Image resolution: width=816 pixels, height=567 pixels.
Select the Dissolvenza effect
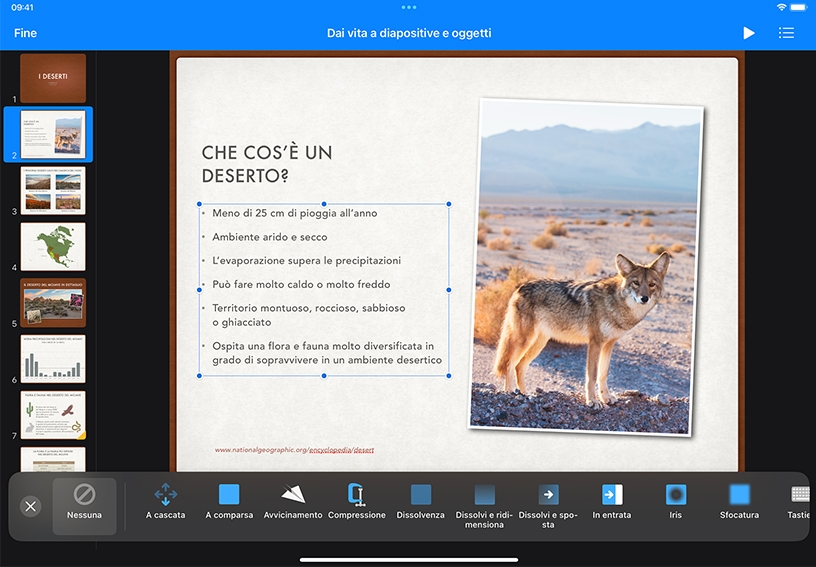420,501
